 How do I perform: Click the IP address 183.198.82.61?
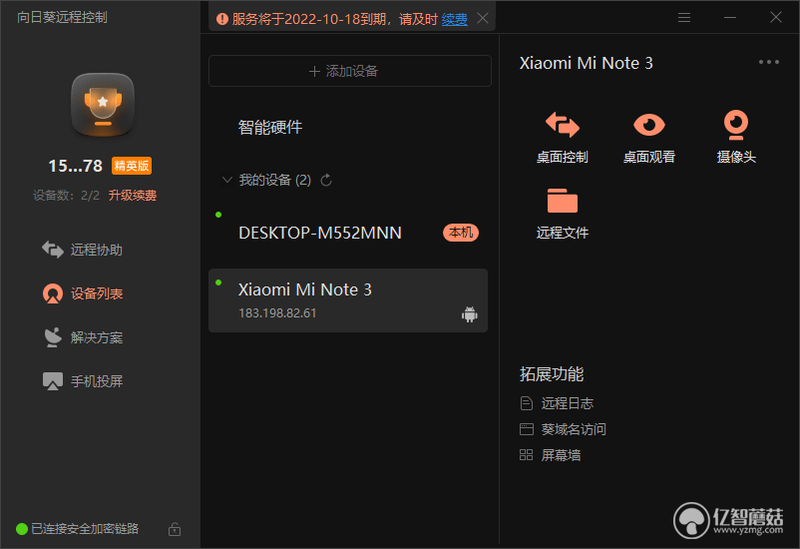(x=277, y=313)
